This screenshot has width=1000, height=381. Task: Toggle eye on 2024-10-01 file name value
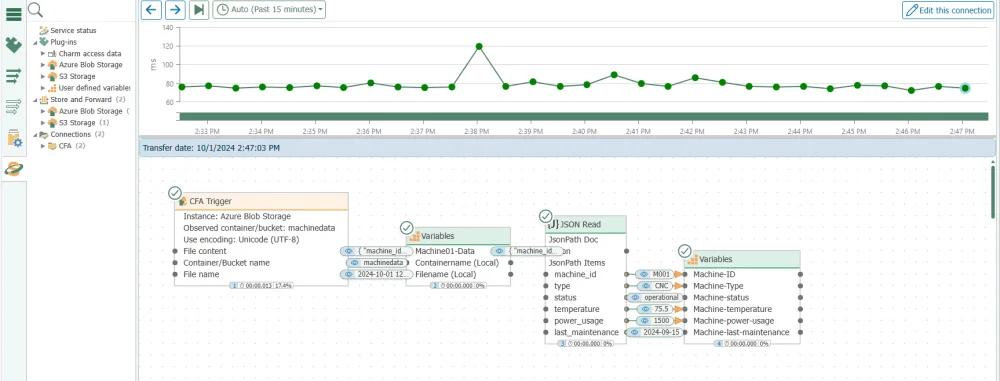click(349, 274)
